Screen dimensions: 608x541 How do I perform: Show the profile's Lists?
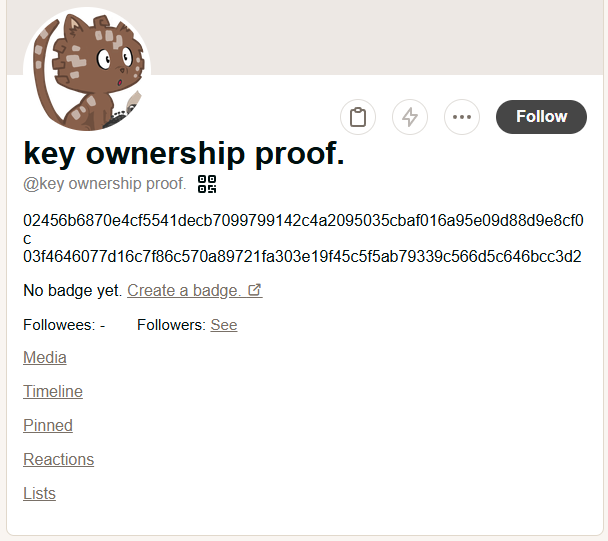[40, 494]
